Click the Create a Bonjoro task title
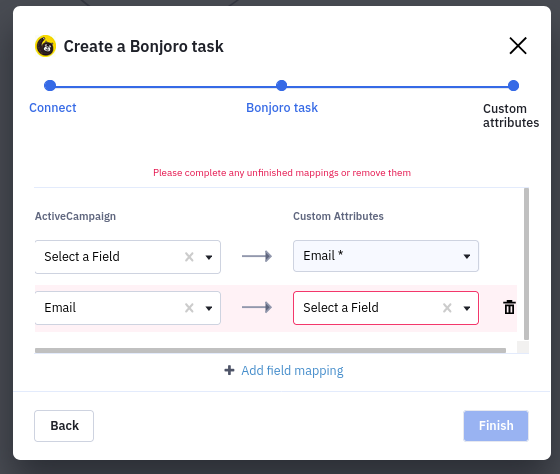The width and height of the screenshot is (560, 474). (144, 46)
